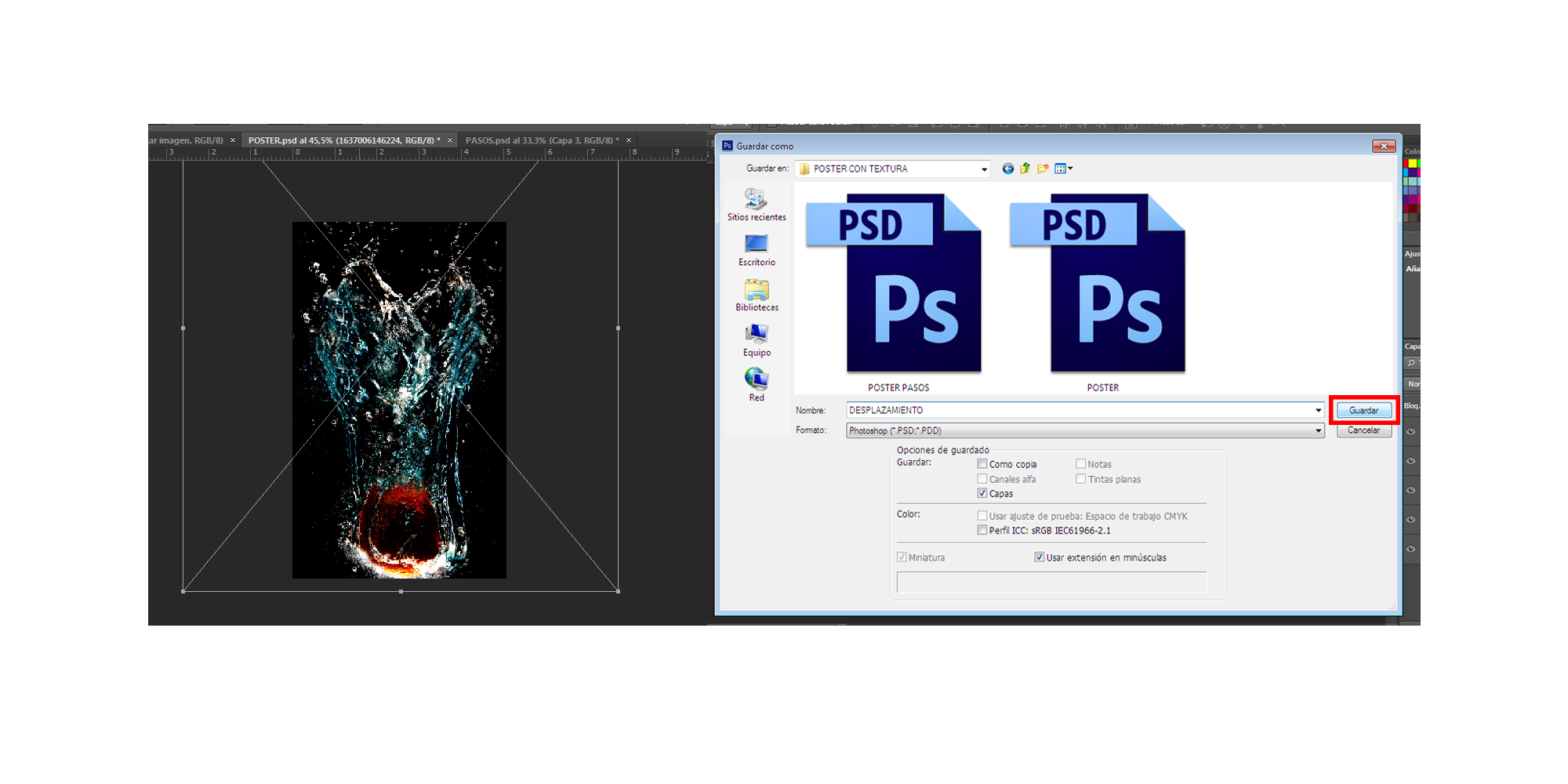Click the yellow swatch in Swatches panel
This screenshot has height=784, width=1568.
(x=1413, y=164)
